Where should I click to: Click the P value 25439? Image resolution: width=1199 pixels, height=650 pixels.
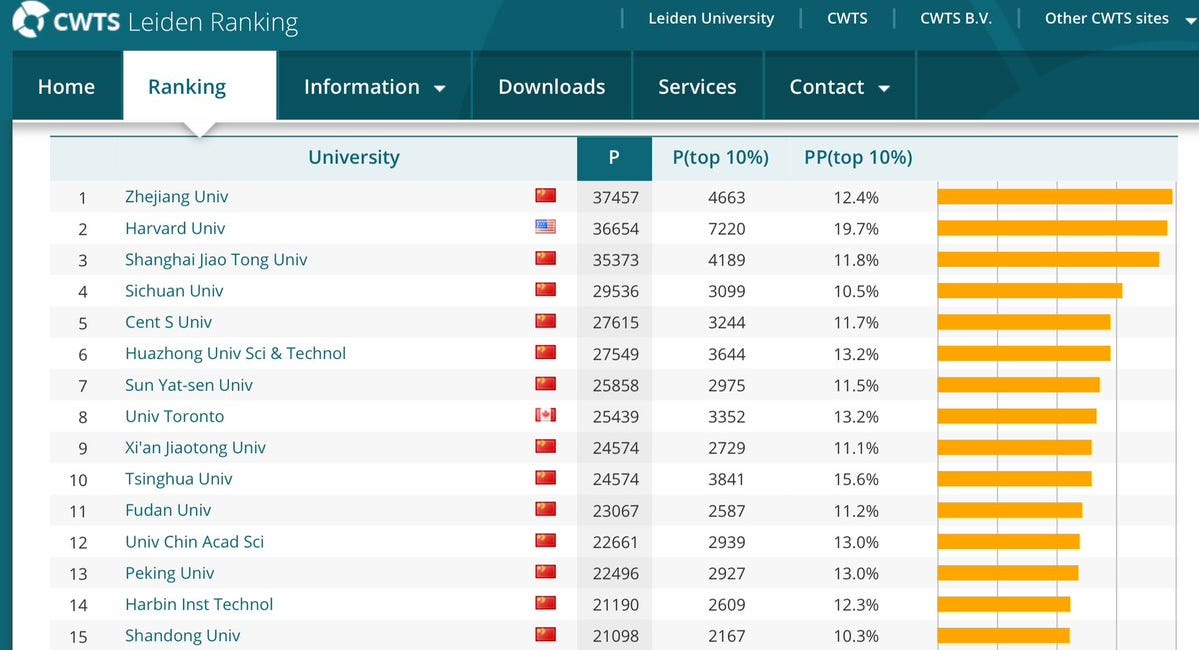pos(616,417)
